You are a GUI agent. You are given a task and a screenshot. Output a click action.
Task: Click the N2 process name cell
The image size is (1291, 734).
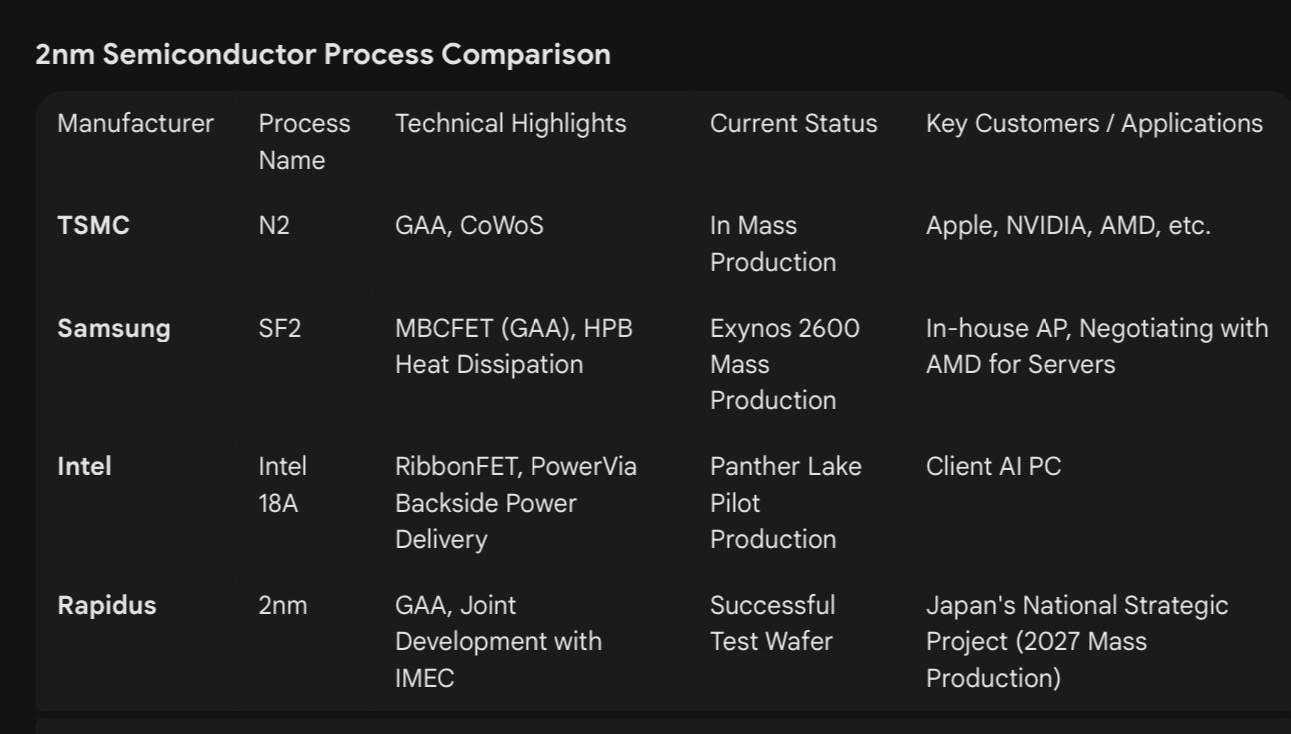(x=274, y=226)
